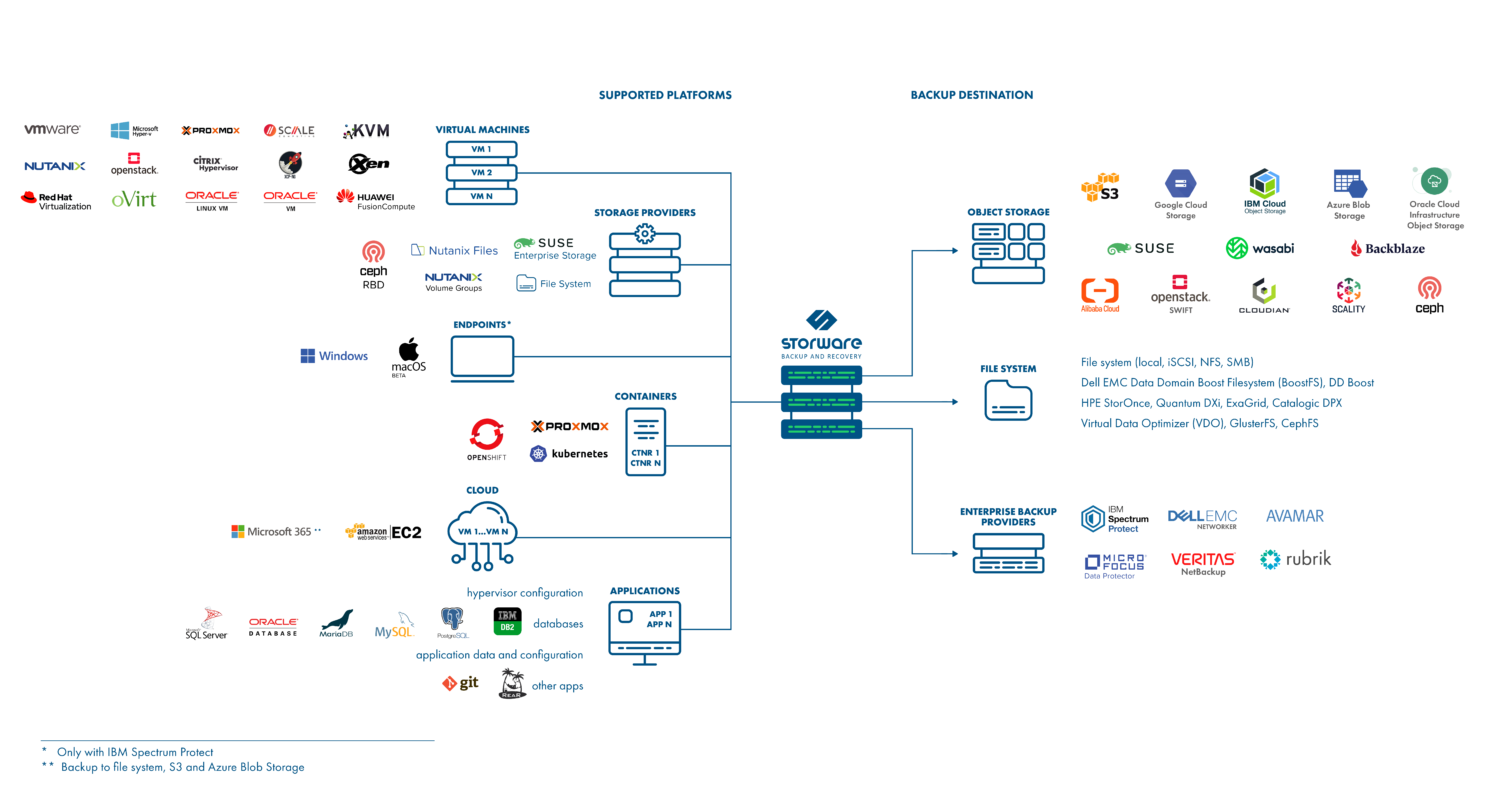The image size is (1486, 800).
Task: Select the Amazon S3 object storage icon
Action: 1098,187
